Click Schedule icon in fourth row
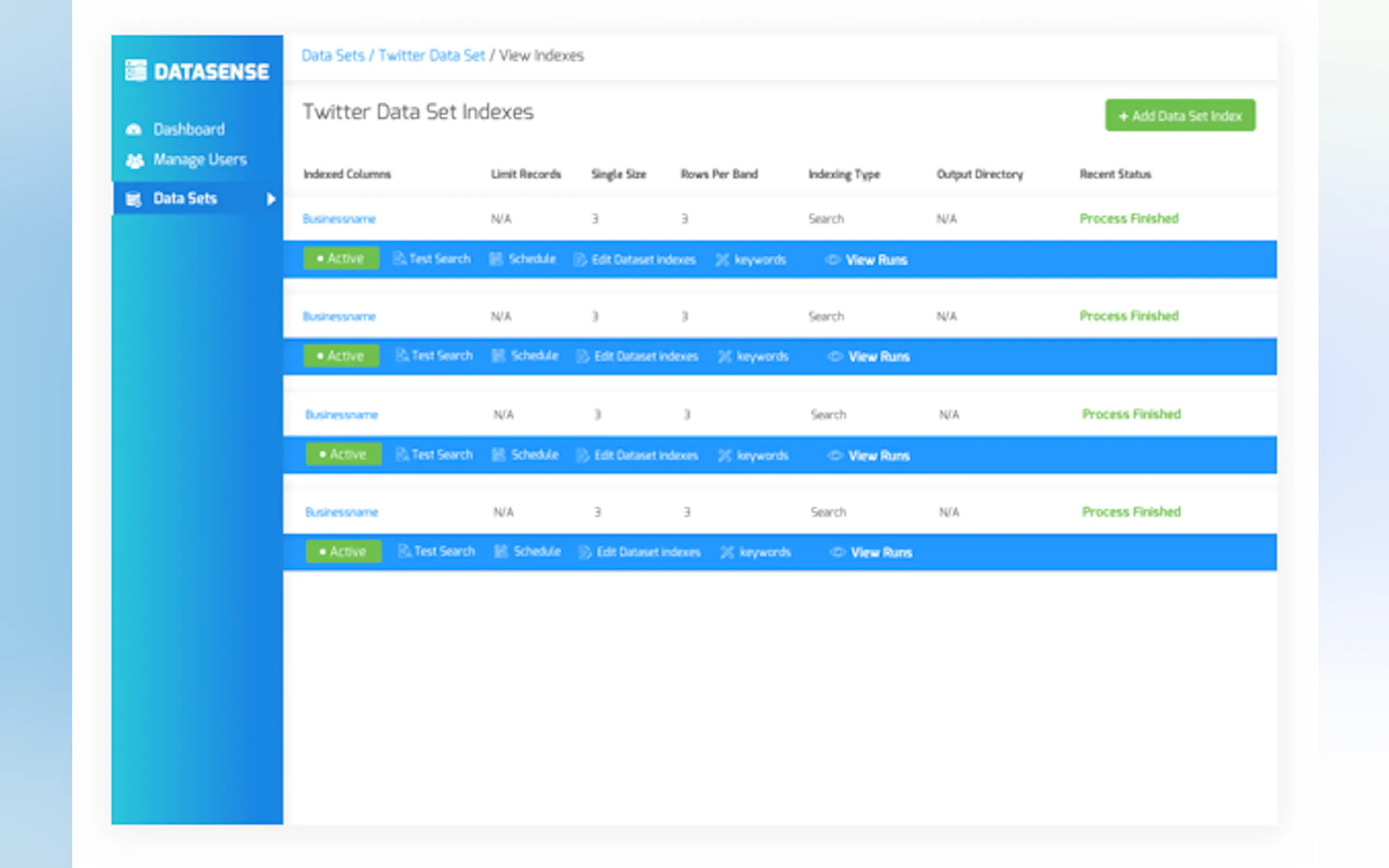This screenshot has width=1389, height=868. tap(501, 552)
